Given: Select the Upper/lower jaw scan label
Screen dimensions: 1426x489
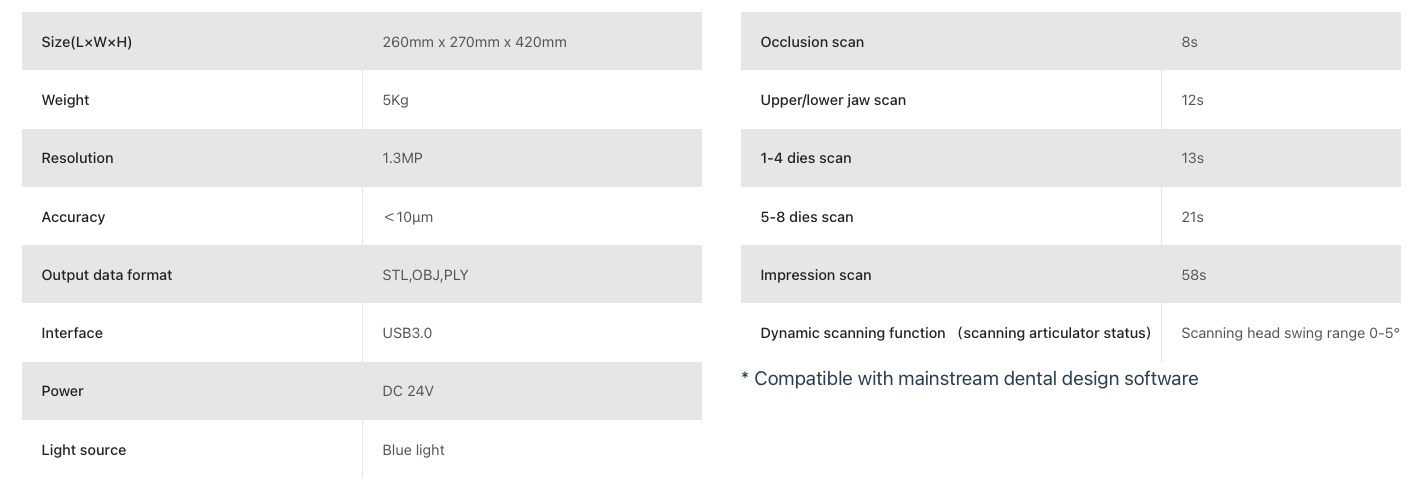Looking at the screenshot, I should 833,100.
